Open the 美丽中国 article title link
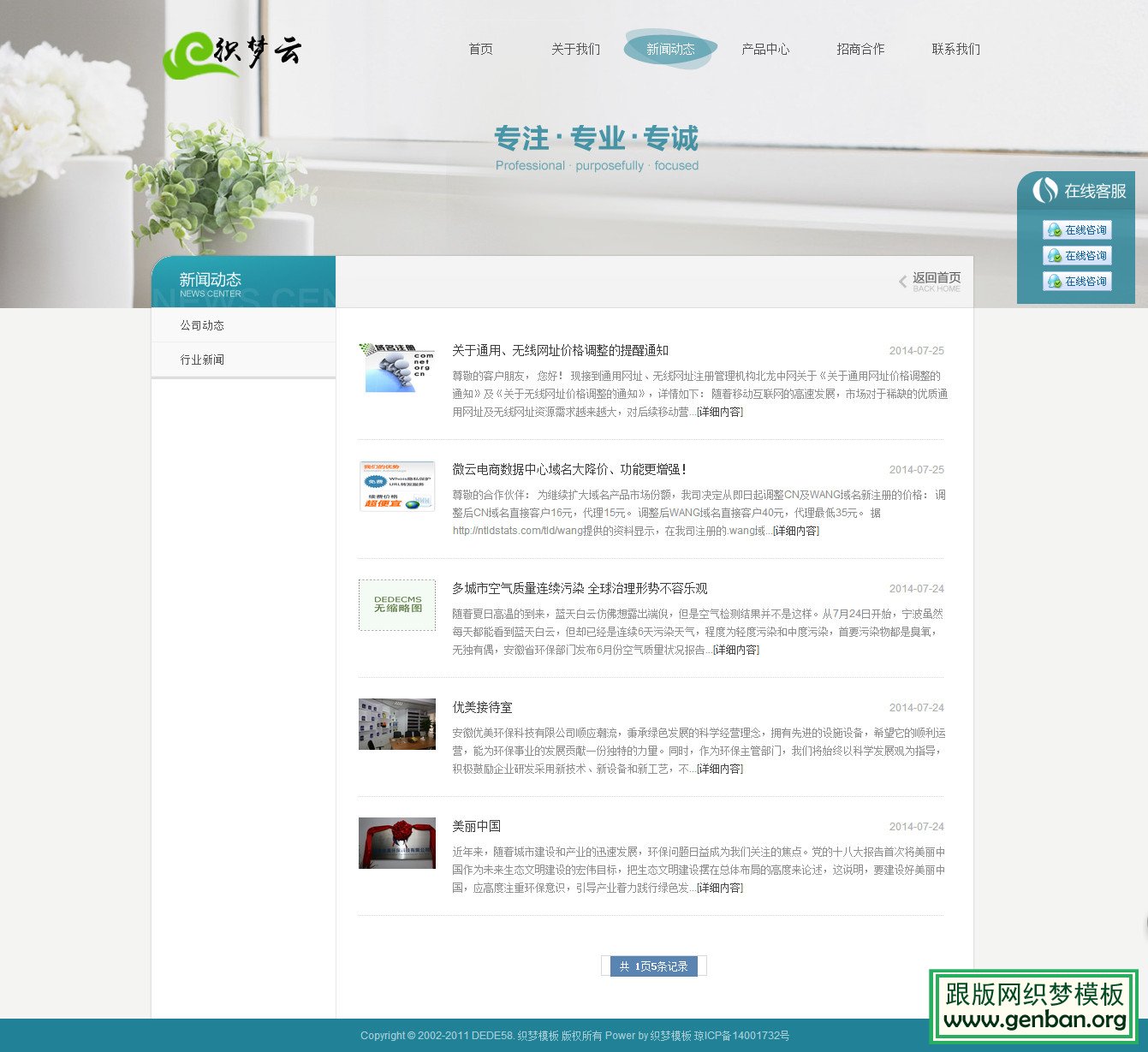This screenshot has height=1052, width=1148. (476, 826)
